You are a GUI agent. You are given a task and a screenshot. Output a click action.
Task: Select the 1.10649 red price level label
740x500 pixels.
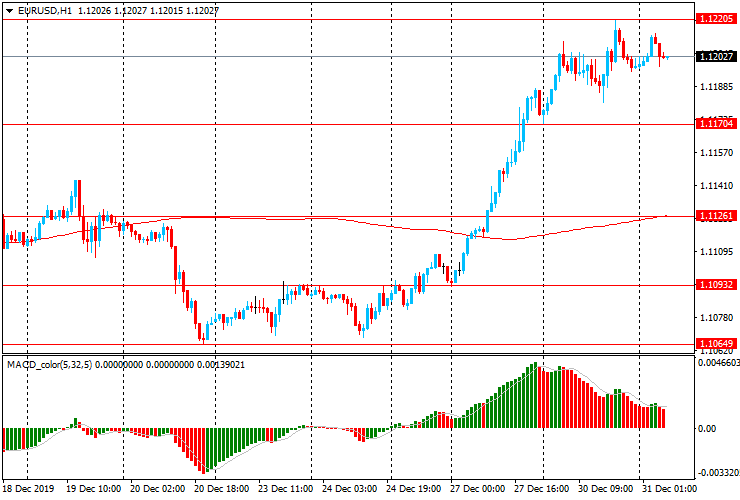click(x=716, y=344)
